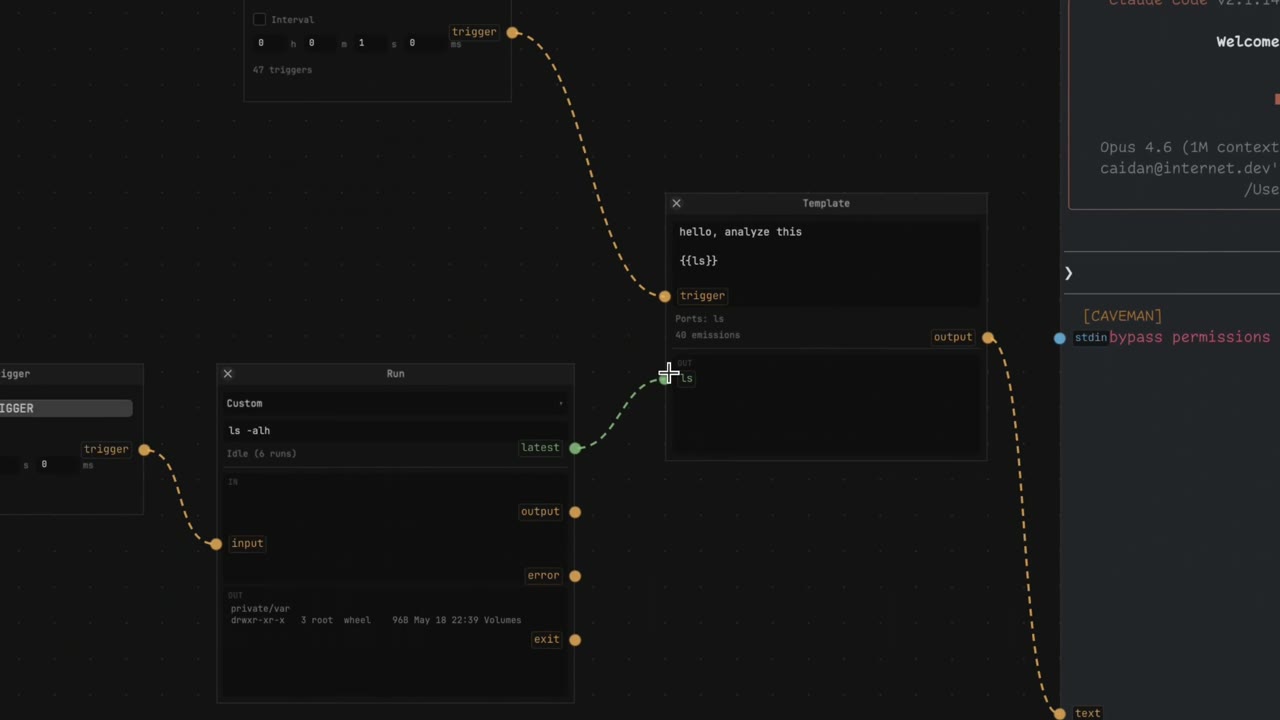Select the Template node title bar
Image resolution: width=1280 pixels, height=720 pixels.
pyautogui.click(x=826, y=203)
